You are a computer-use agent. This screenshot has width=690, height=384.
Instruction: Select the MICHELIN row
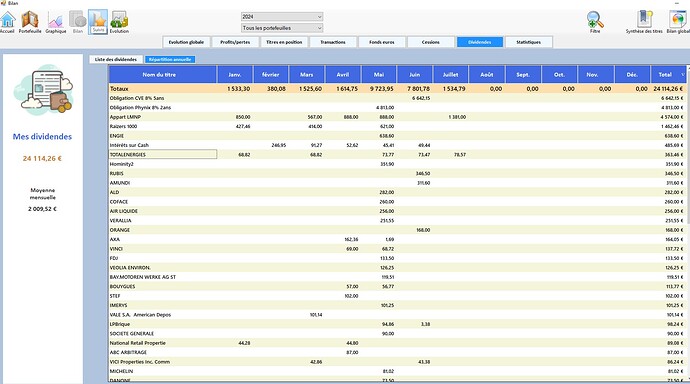pyautogui.click(x=397, y=371)
